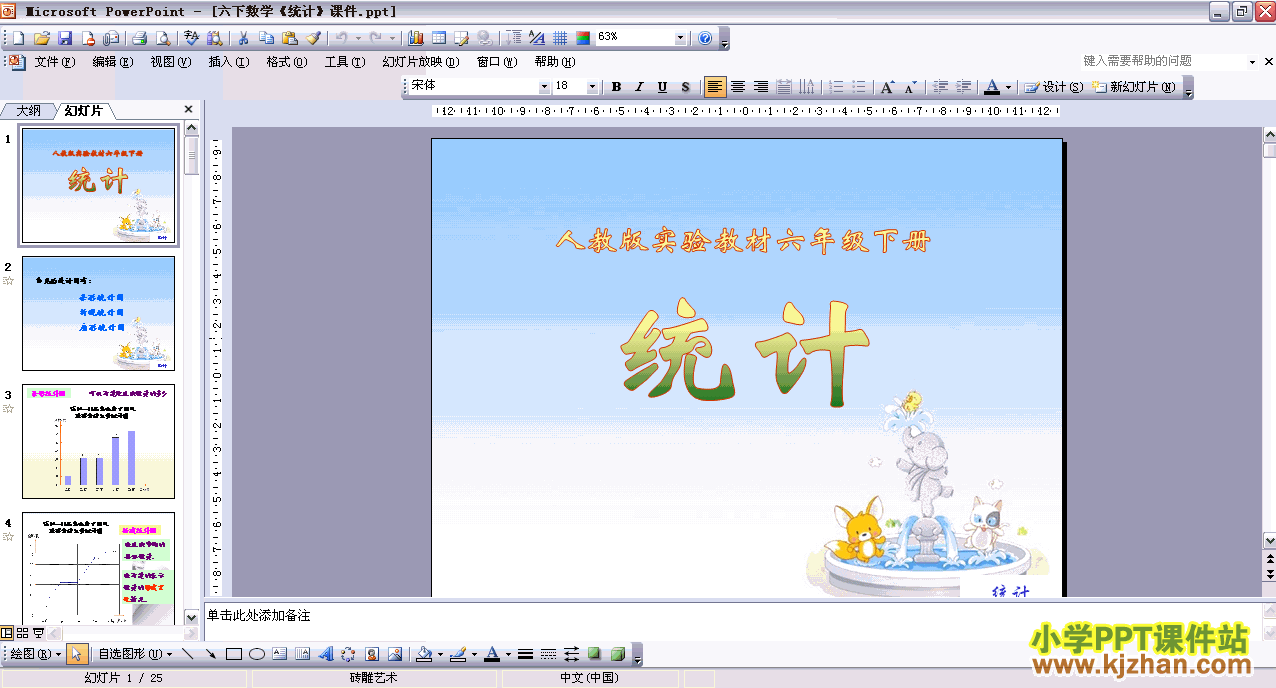The width and height of the screenshot is (1276, 688).
Task: Save the presentation with floppy icon
Action: pyautogui.click(x=65, y=38)
